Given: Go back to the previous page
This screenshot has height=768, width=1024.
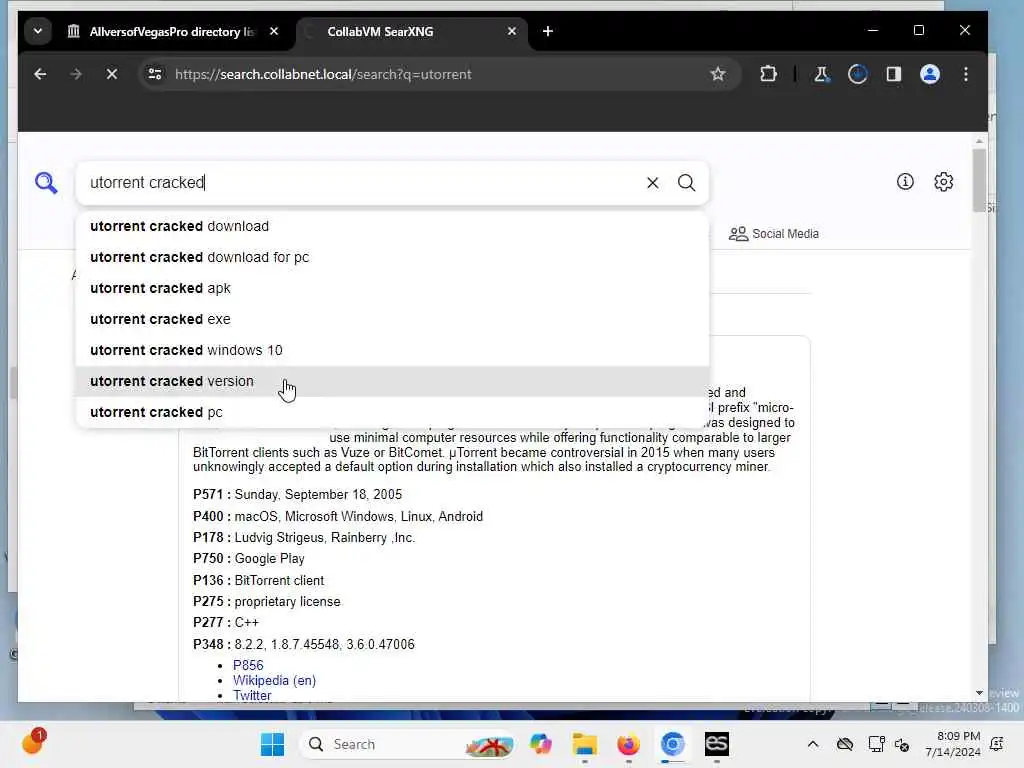Looking at the screenshot, I should click(x=40, y=74).
